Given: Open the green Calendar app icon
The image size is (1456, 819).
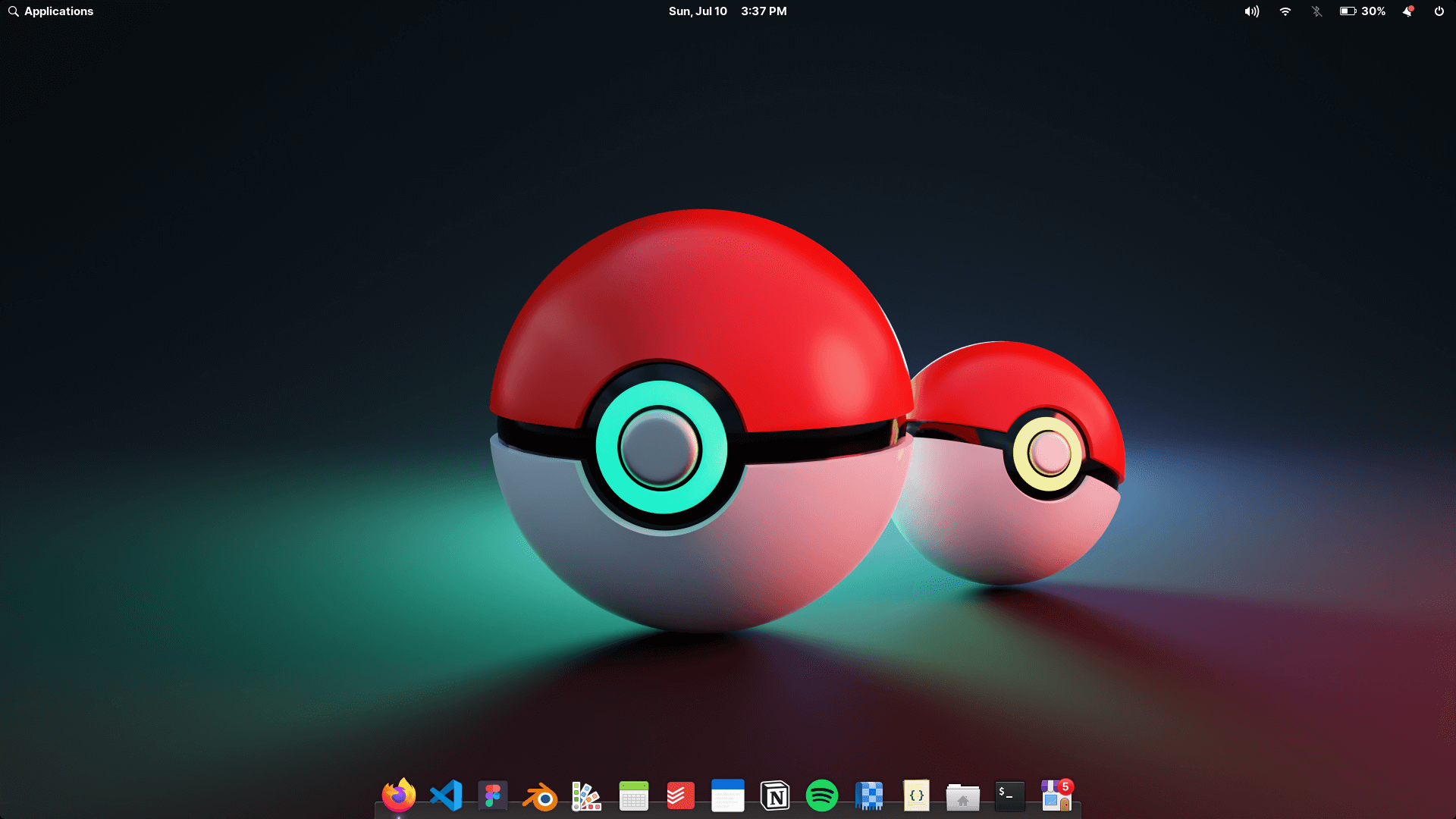Looking at the screenshot, I should coord(633,796).
